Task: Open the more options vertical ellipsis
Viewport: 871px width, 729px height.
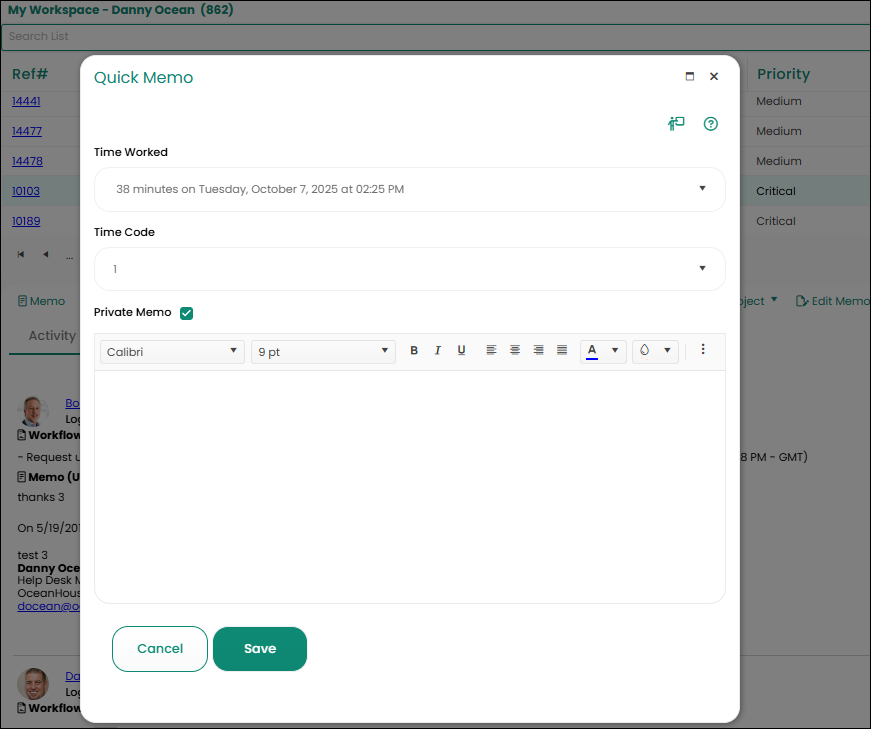Action: (703, 350)
